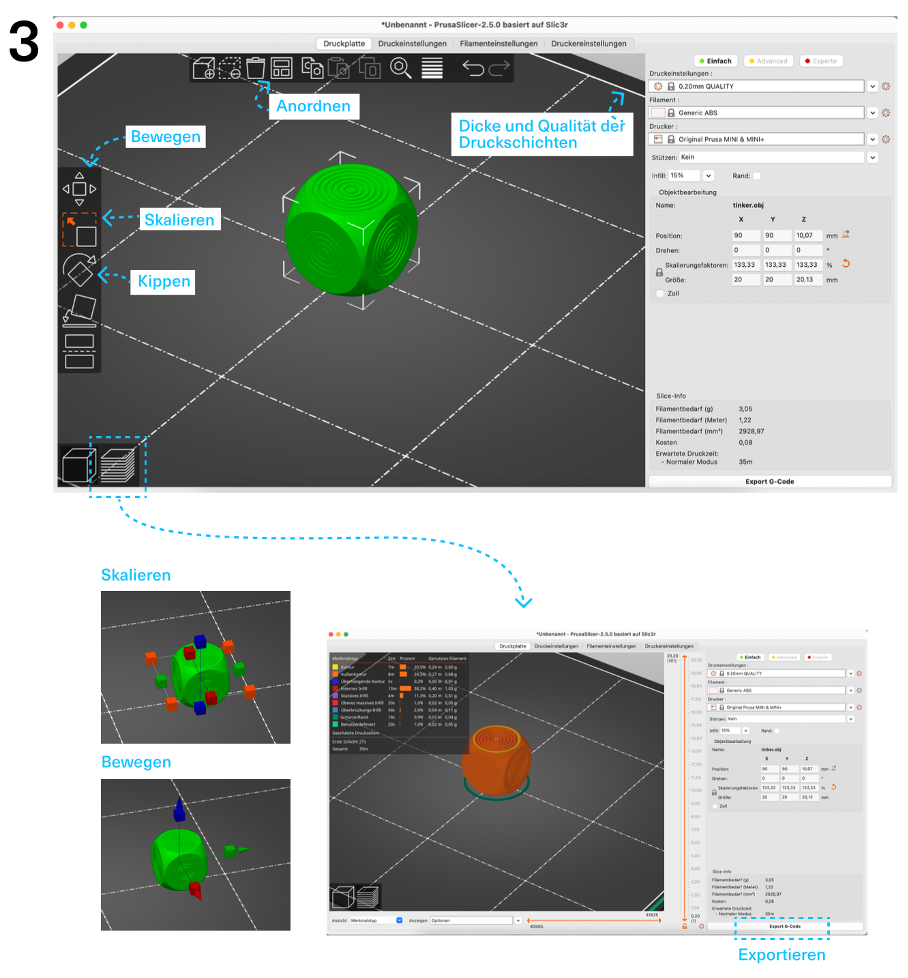Click Position X field showing 90 in upper window
The image size is (908, 978).
point(746,236)
